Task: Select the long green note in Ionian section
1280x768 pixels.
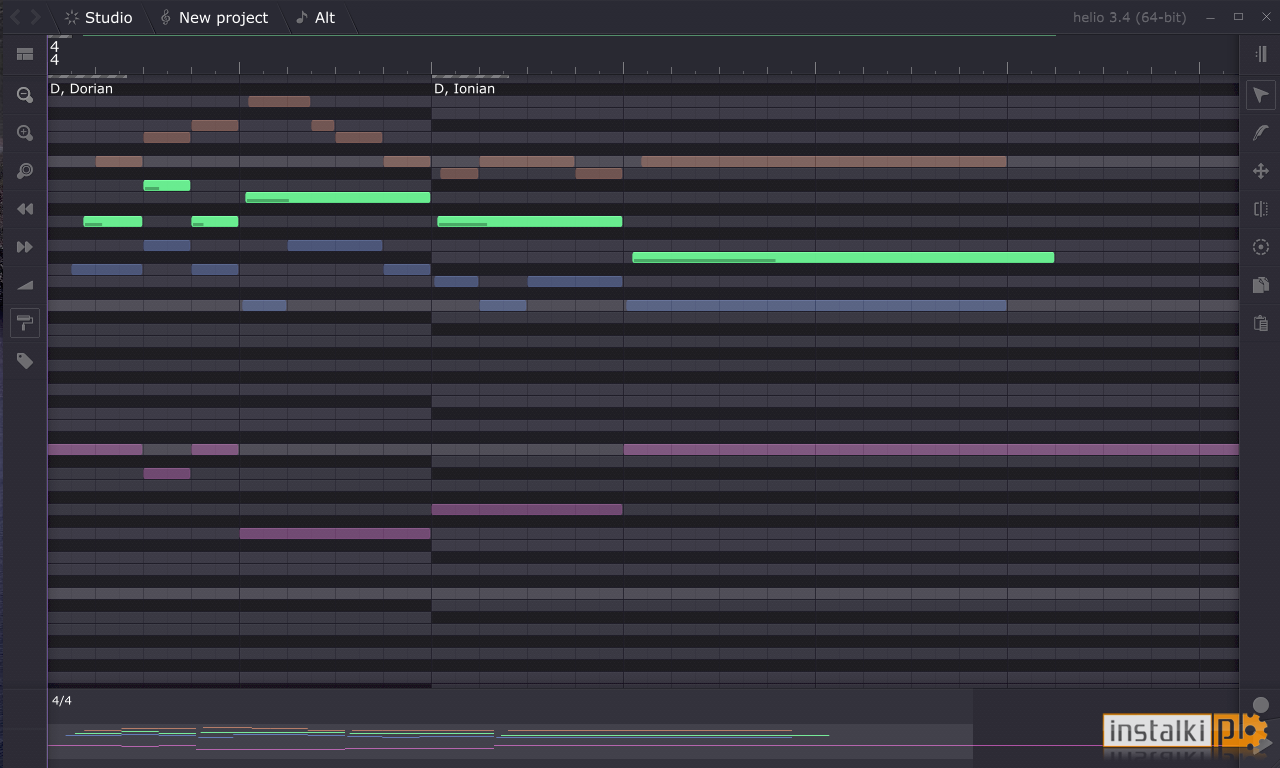Action: point(843,258)
